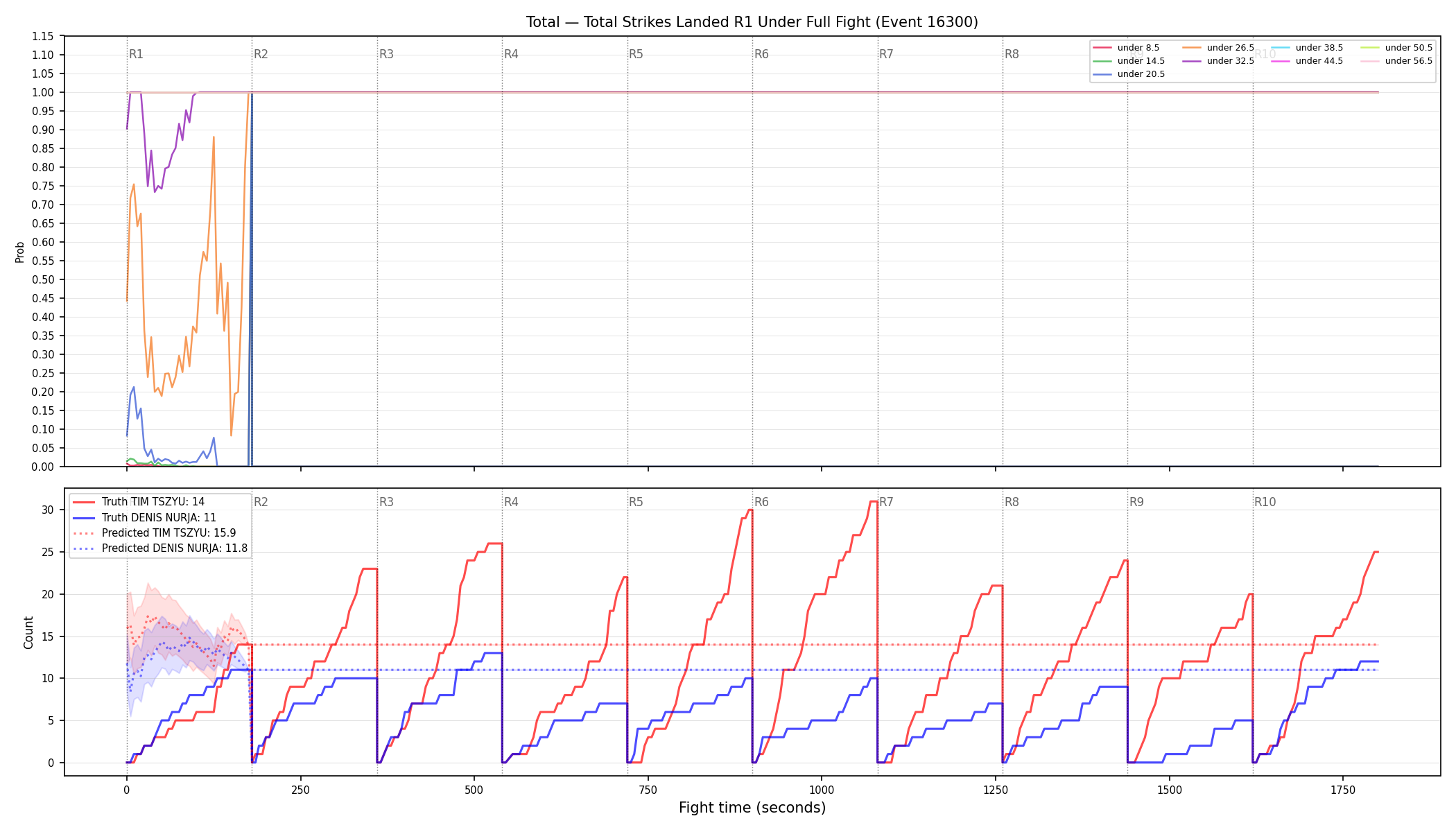1456x832 pixels.
Task: Click the chart title mentioning Event 16300
Action: pyautogui.click(x=752, y=22)
